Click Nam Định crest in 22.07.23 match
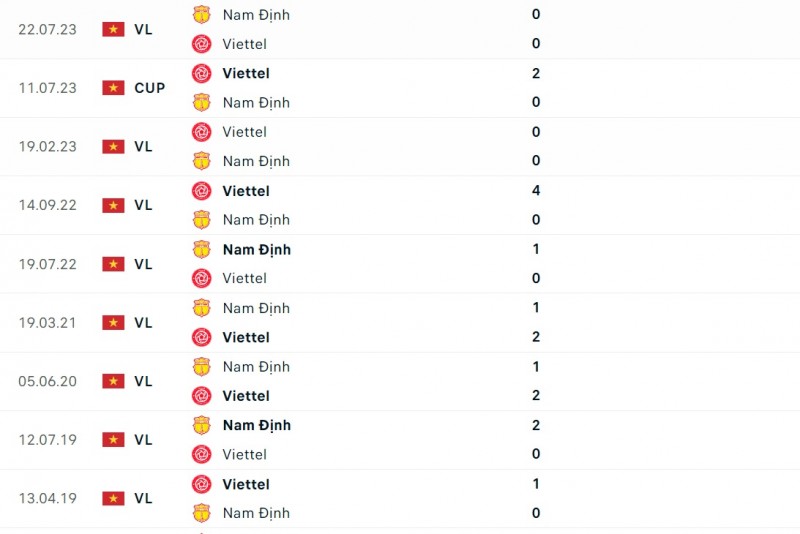This screenshot has height=534, width=800. click(202, 15)
